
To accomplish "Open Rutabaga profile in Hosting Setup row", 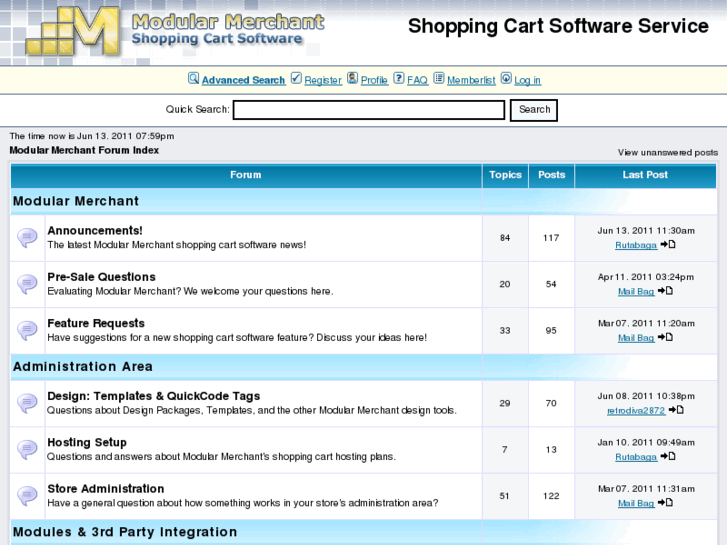I will (636, 457).
